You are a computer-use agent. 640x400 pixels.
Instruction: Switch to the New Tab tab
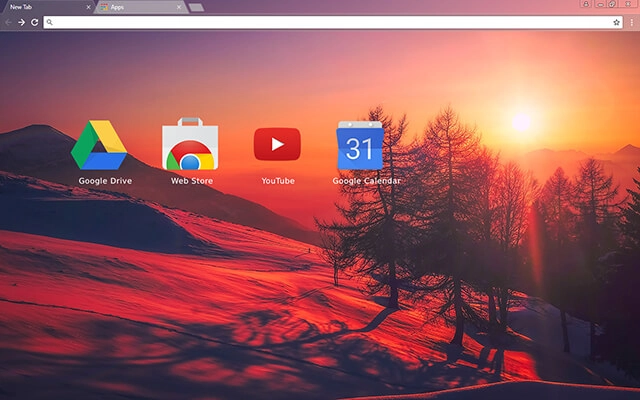(x=47, y=7)
